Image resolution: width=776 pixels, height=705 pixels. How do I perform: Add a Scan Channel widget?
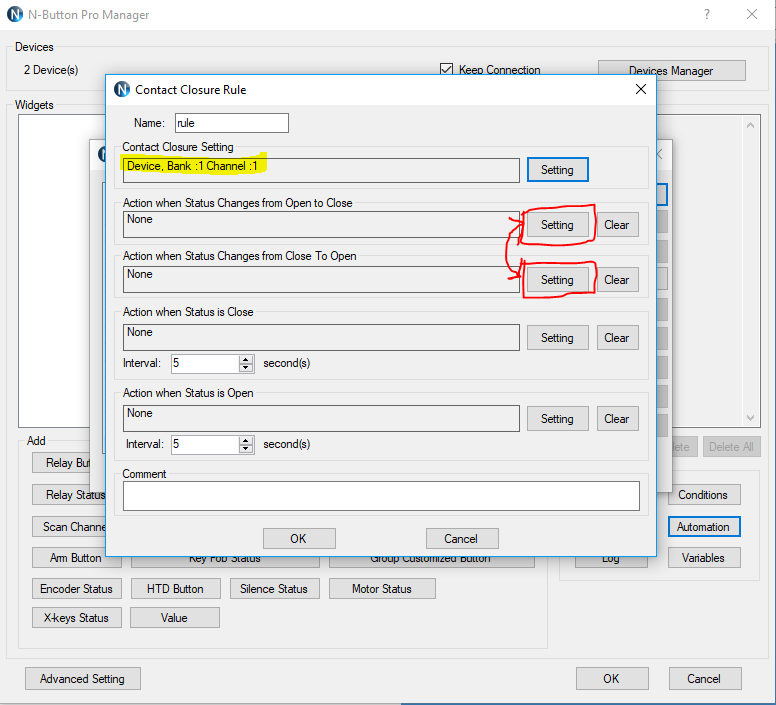(x=69, y=527)
